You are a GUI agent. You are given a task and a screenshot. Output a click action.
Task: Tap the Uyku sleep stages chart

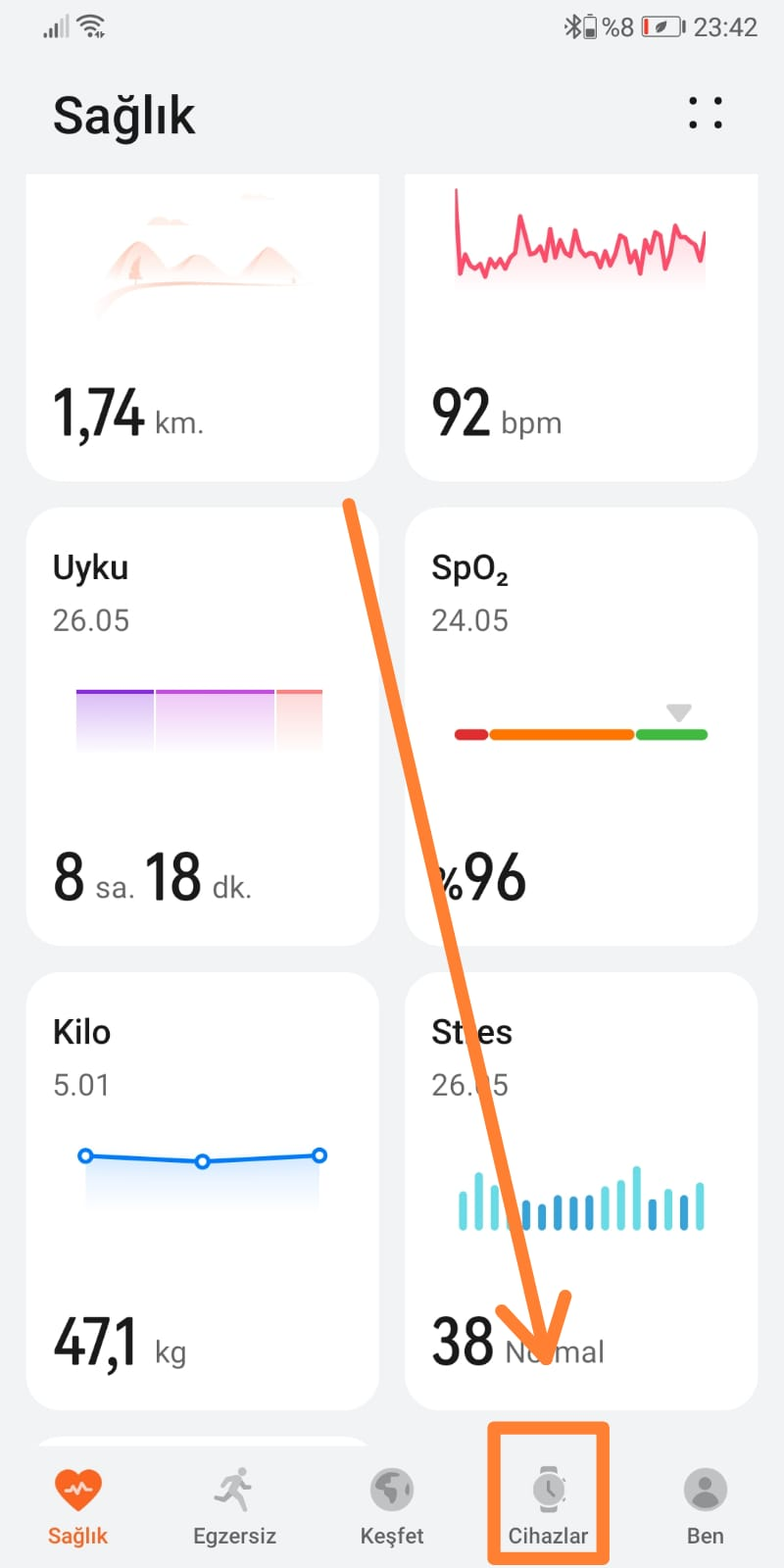(x=199, y=720)
